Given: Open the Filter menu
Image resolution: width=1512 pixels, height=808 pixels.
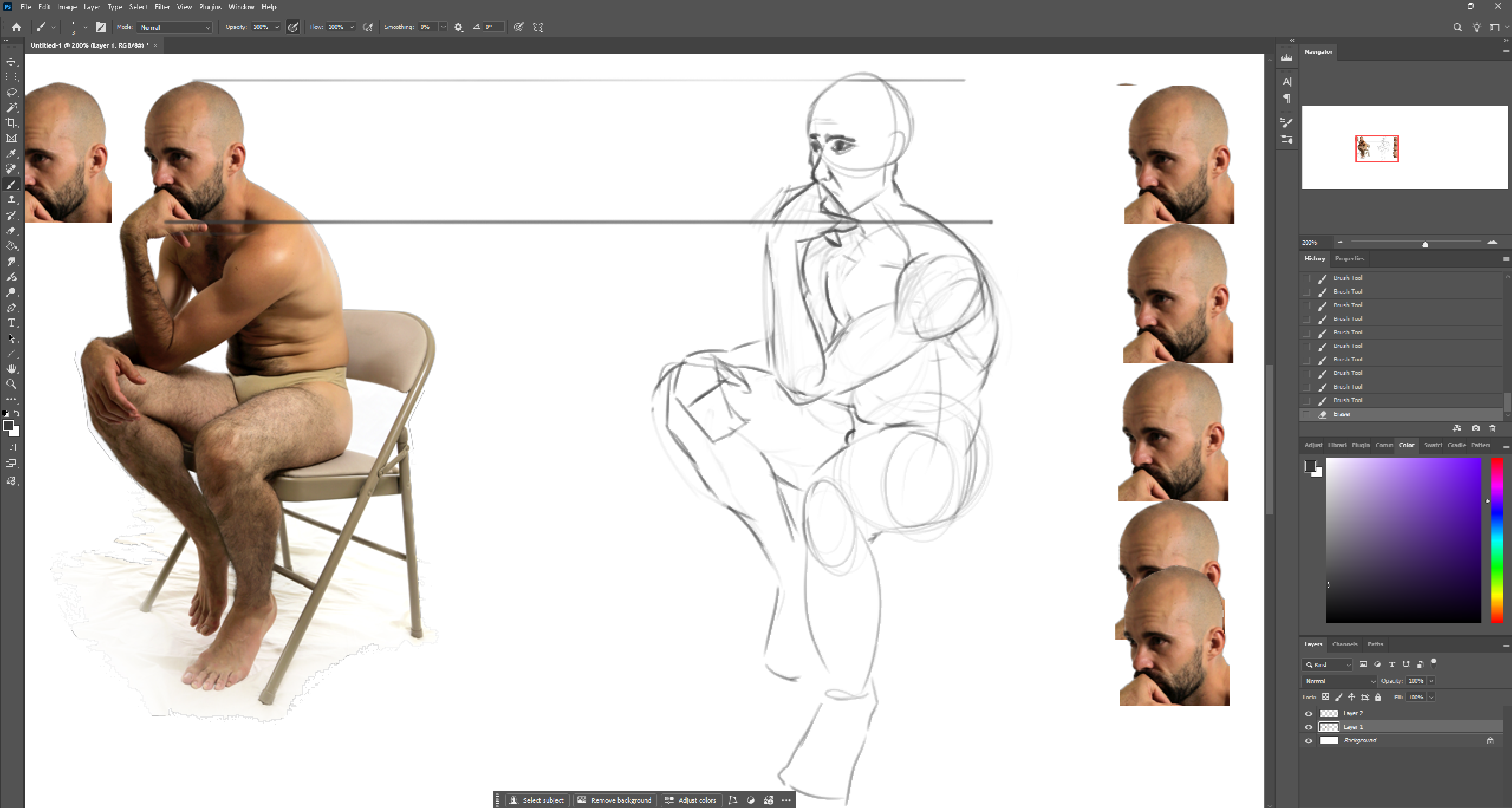Looking at the screenshot, I should (162, 7).
